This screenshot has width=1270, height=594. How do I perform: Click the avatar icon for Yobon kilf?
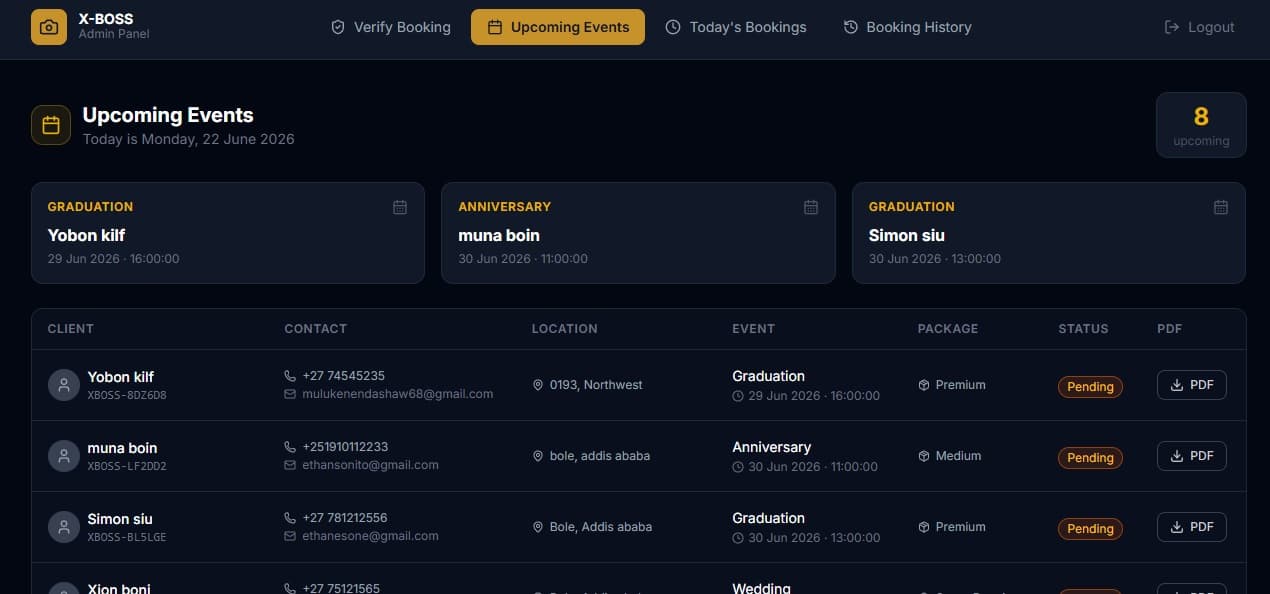click(x=64, y=385)
